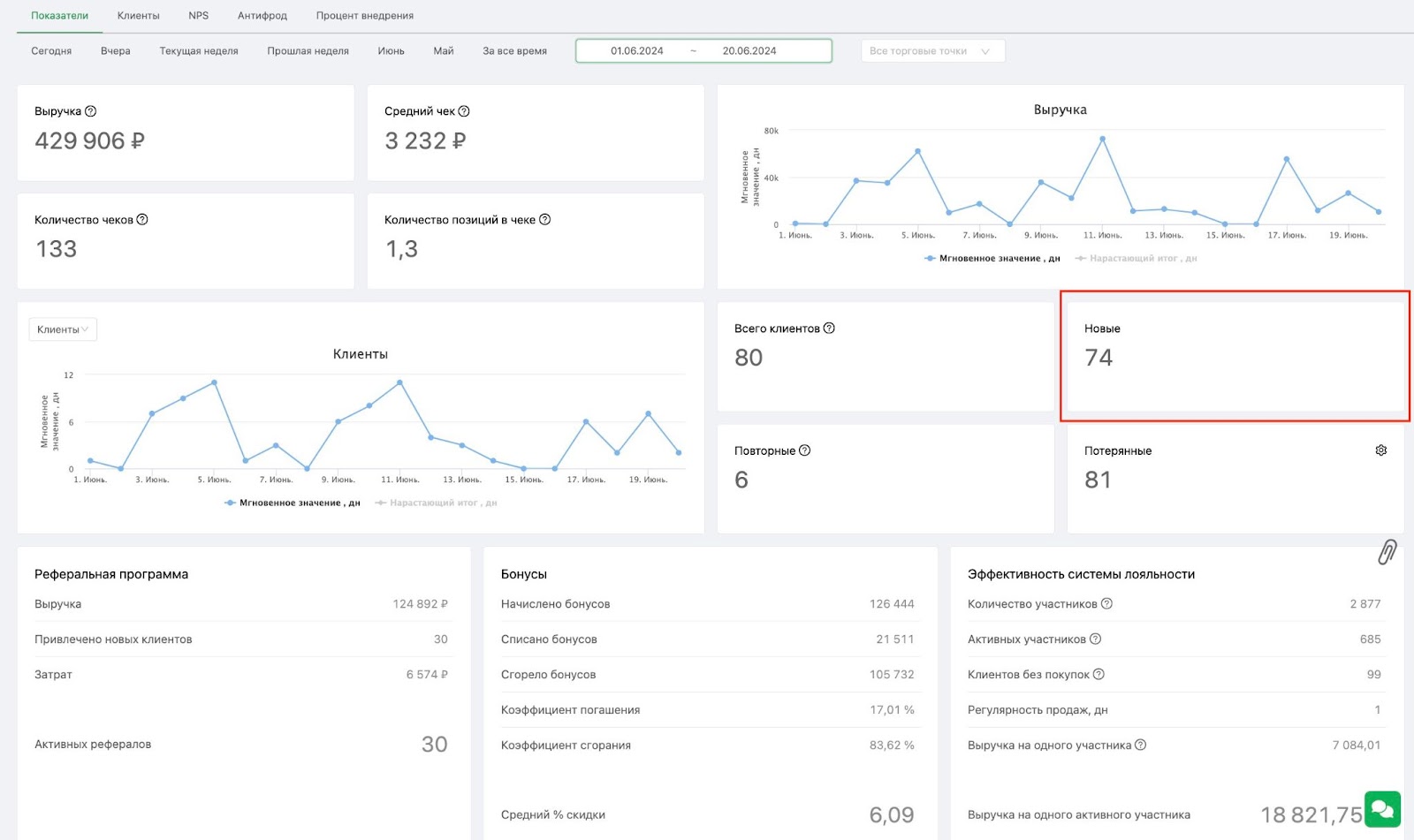Switch to the Антифрод tab
Image resolution: width=1414 pixels, height=840 pixels.
(x=262, y=16)
